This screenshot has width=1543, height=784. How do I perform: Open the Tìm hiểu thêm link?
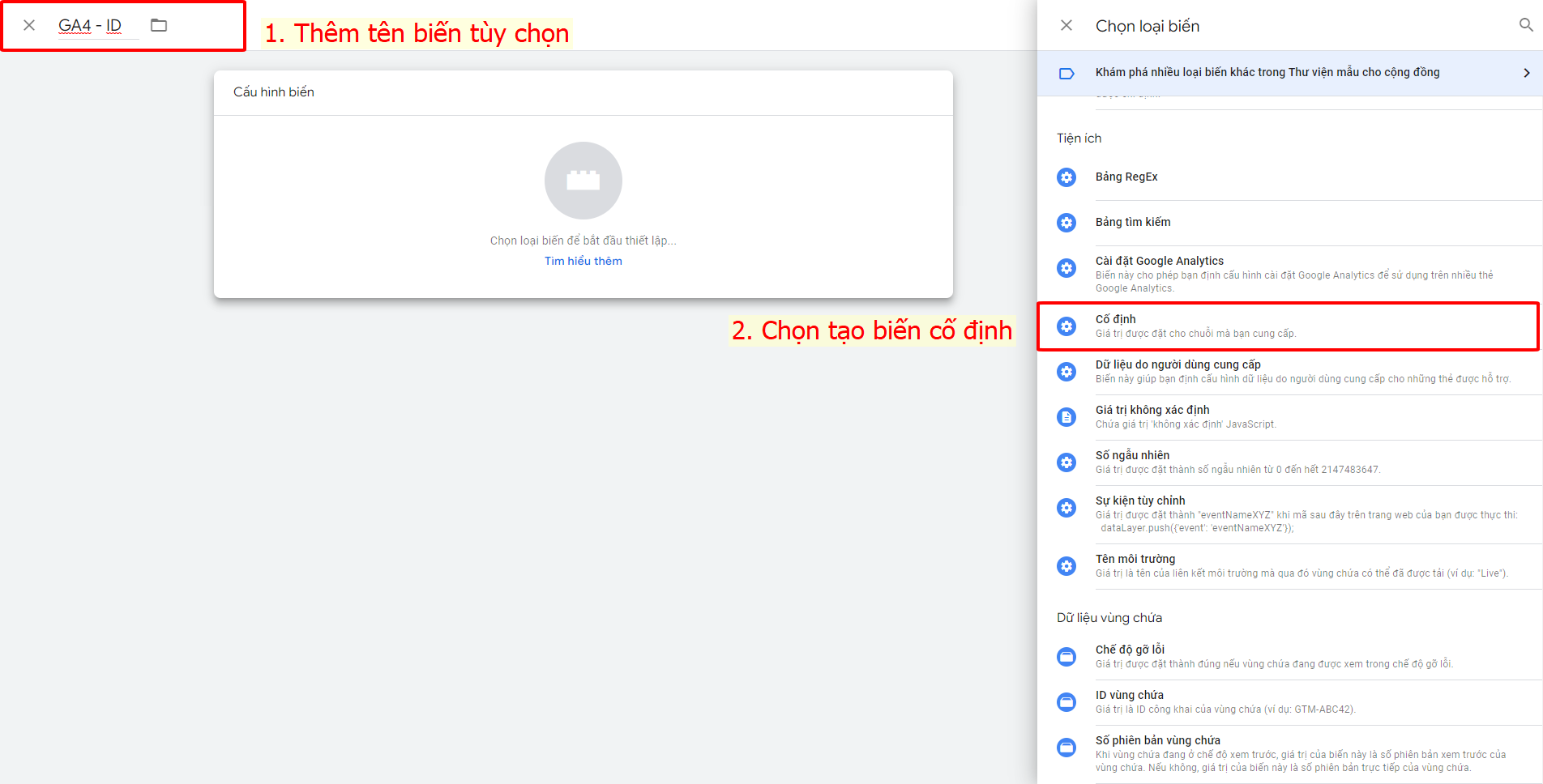pos(583,261)
